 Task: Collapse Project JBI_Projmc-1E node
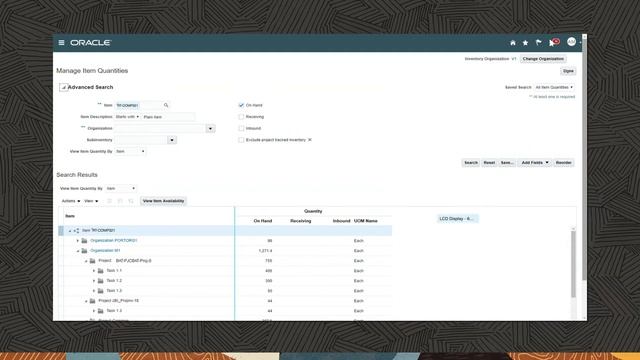click(86, 301)
